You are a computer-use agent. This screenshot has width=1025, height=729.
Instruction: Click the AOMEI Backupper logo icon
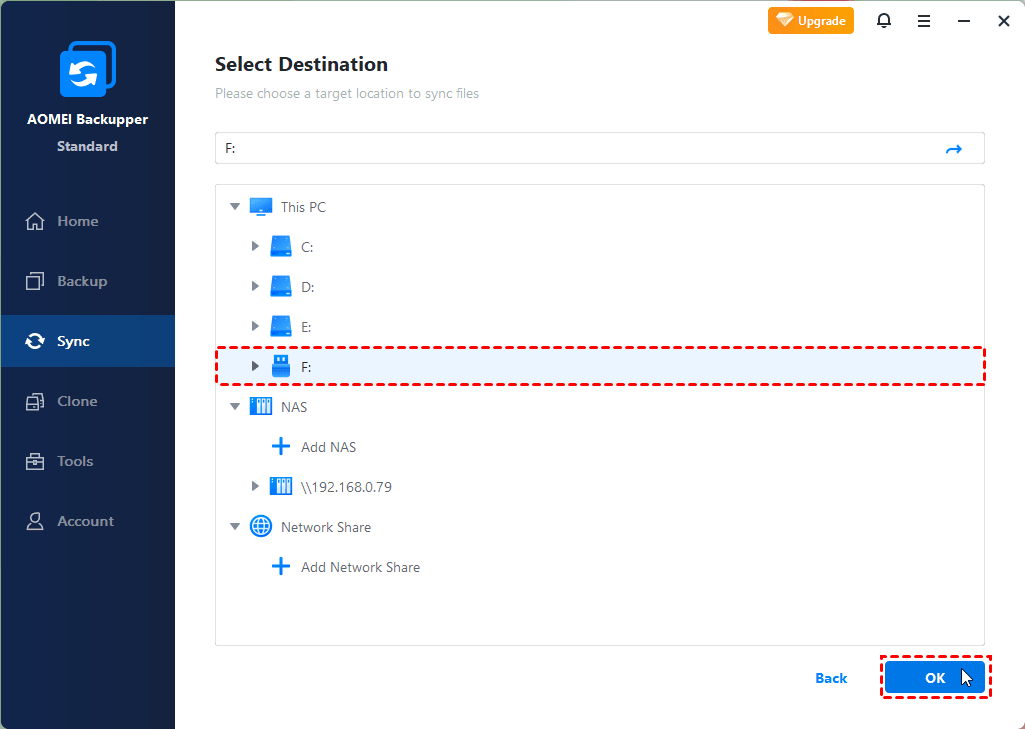87,69
